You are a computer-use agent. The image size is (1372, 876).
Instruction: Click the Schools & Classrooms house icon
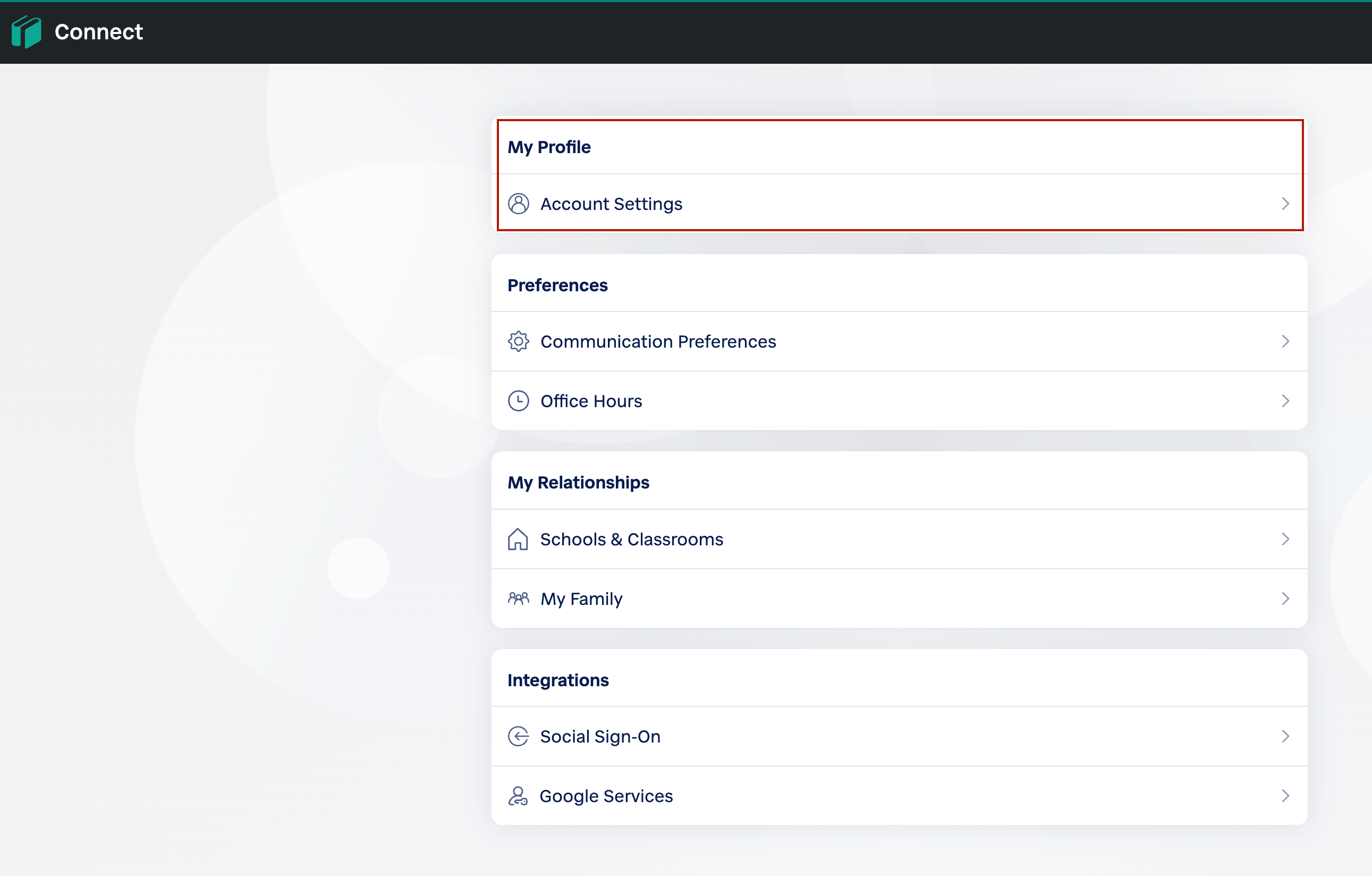click(x=518, y=538)
